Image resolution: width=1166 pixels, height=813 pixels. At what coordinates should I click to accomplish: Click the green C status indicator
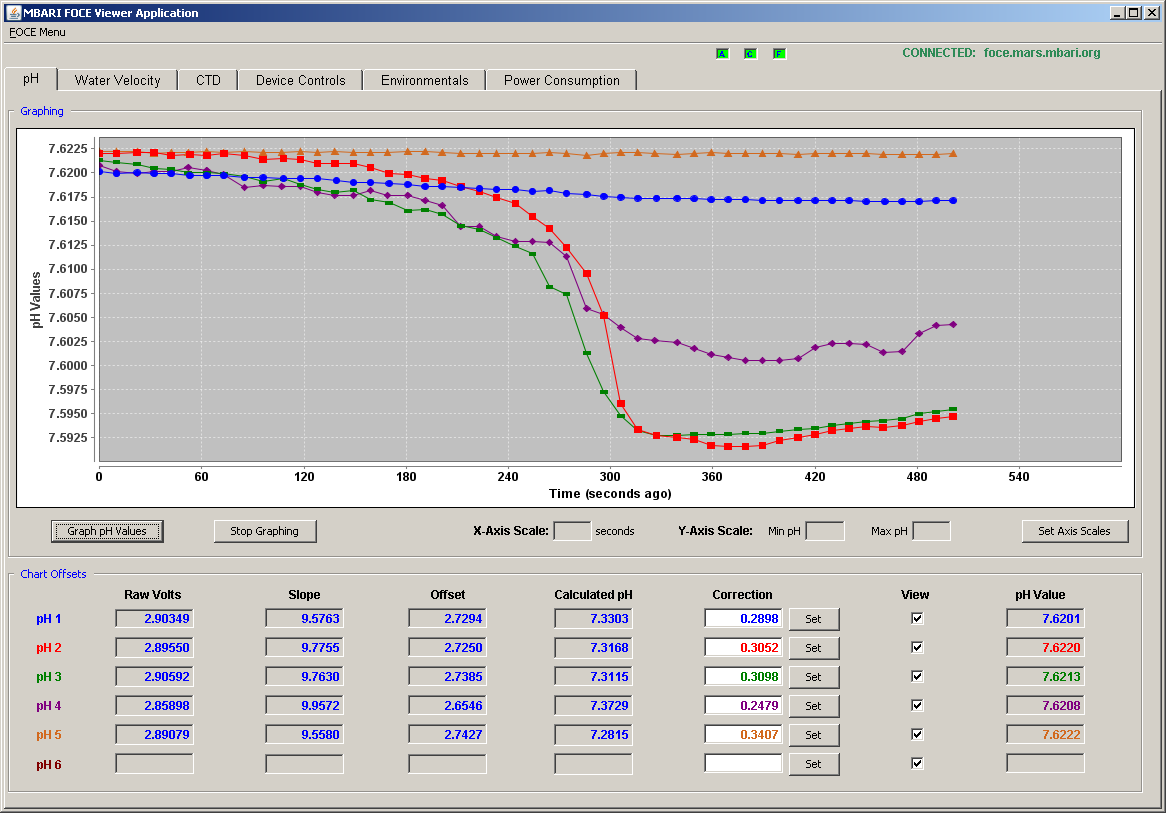point(750,54)
